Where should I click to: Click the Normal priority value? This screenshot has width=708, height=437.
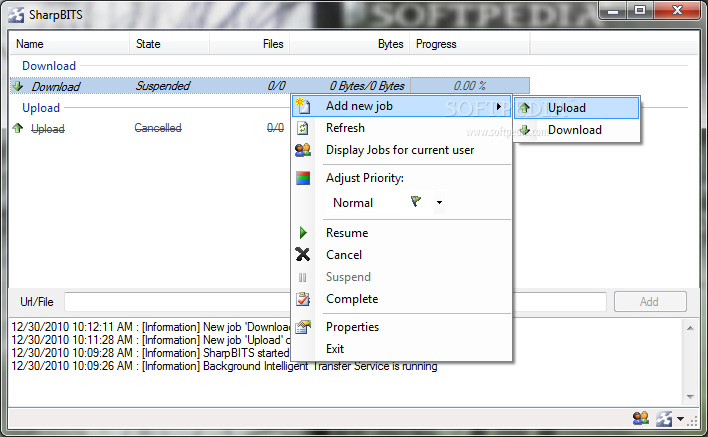tap(353, 203)
